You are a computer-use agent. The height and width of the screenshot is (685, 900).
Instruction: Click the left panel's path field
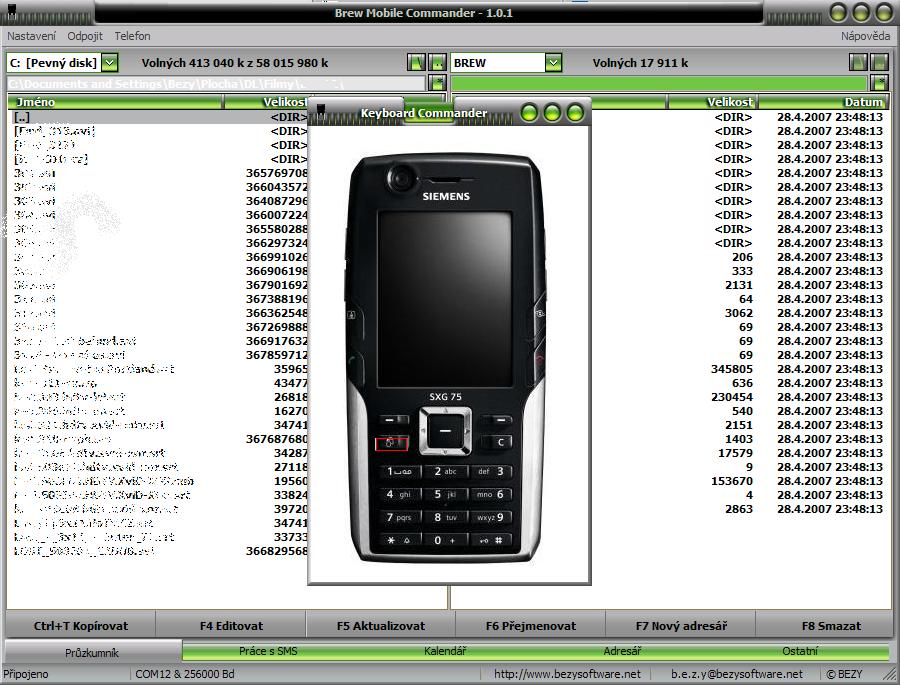click(x=216, y=83)
